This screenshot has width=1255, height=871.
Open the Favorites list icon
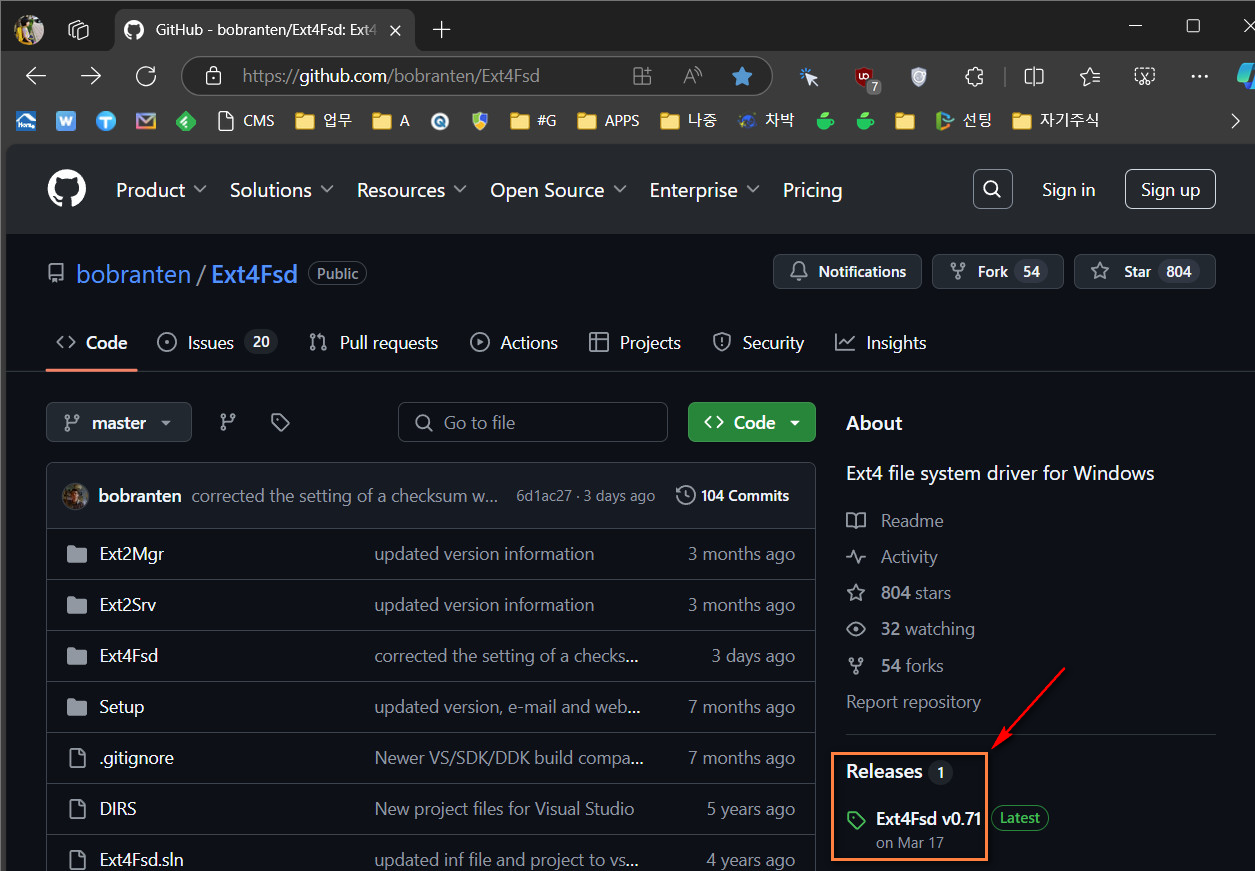click(x=1090, y=76)
